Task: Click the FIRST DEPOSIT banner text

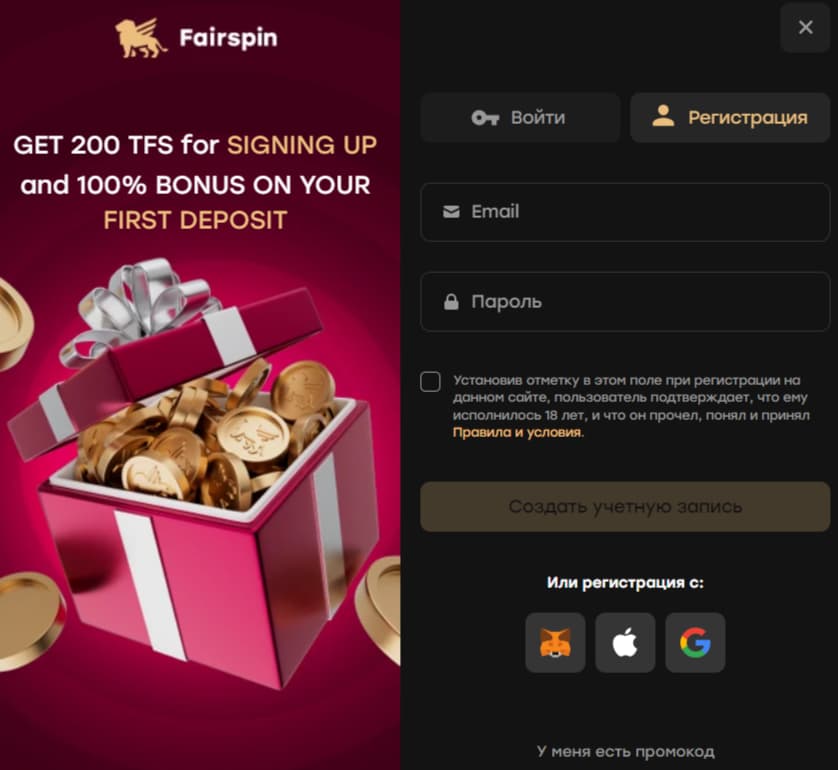Action: (196, 220)
